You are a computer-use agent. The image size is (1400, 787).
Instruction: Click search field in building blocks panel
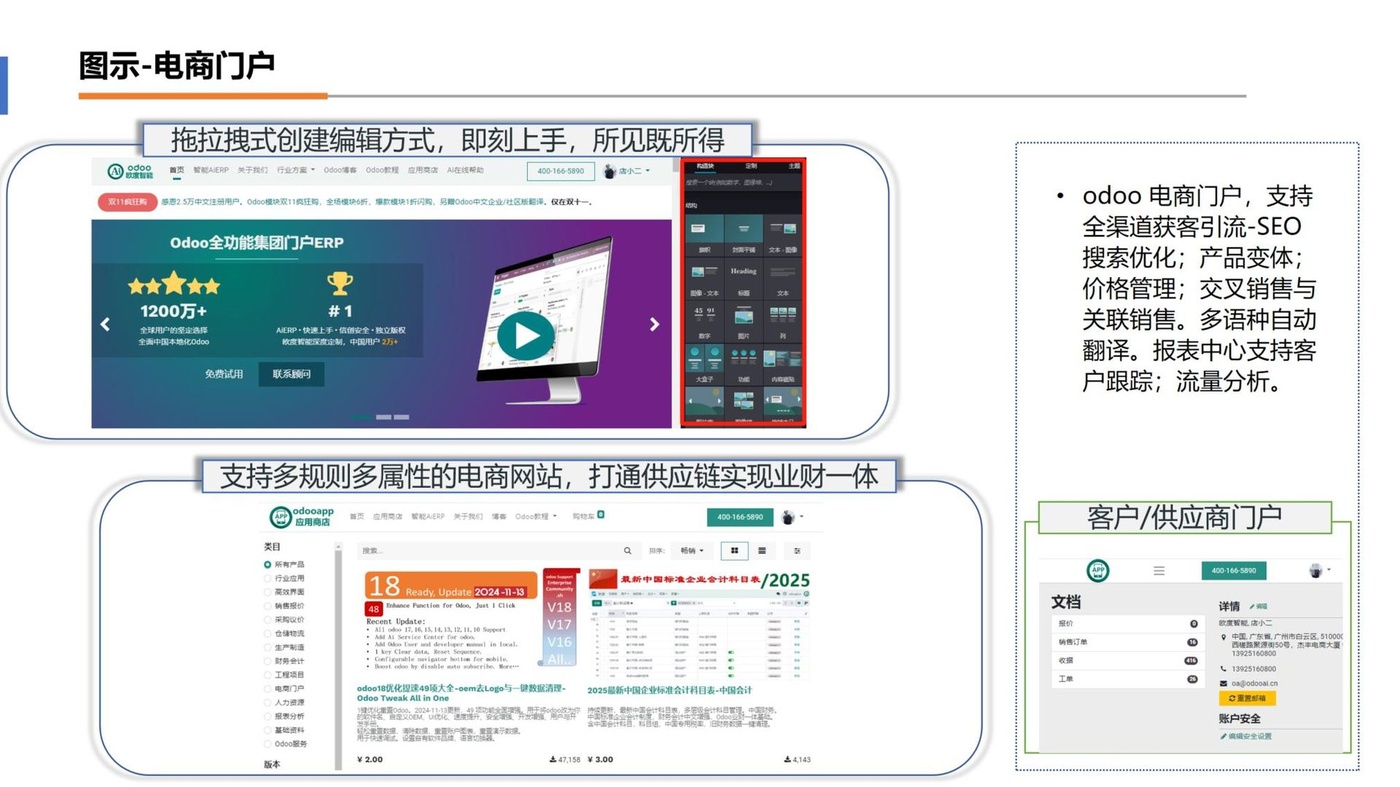point(743,182)
